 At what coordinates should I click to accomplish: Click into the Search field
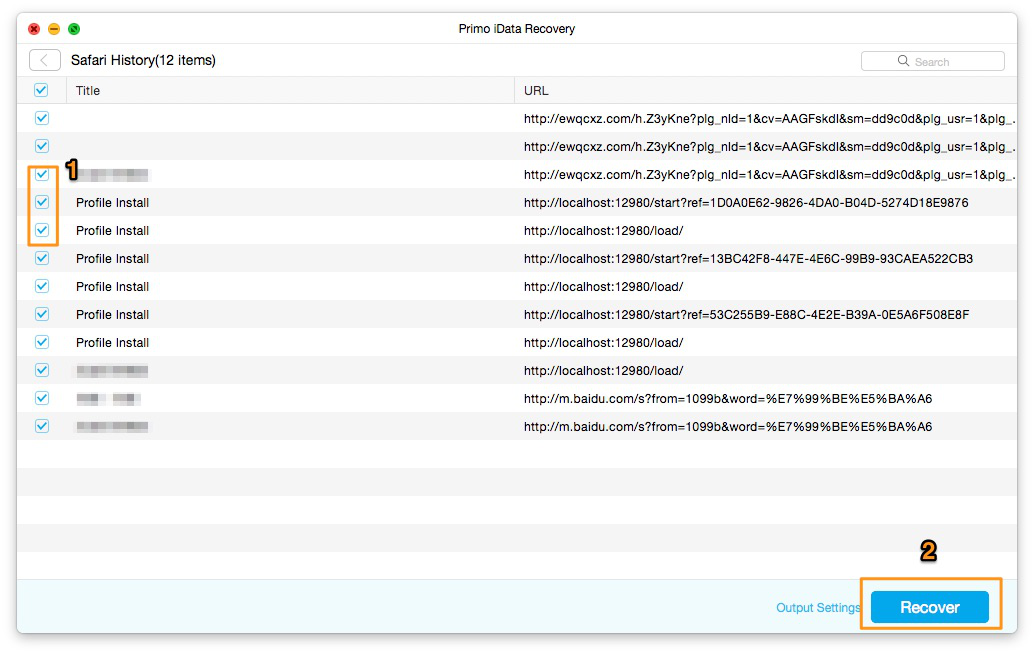(x=932, y=61)
